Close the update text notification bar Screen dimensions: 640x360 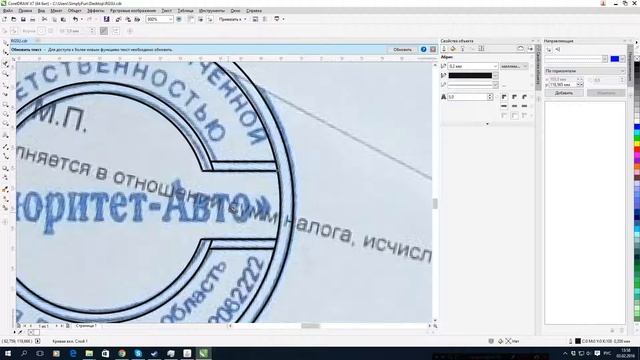coord(433,49)
